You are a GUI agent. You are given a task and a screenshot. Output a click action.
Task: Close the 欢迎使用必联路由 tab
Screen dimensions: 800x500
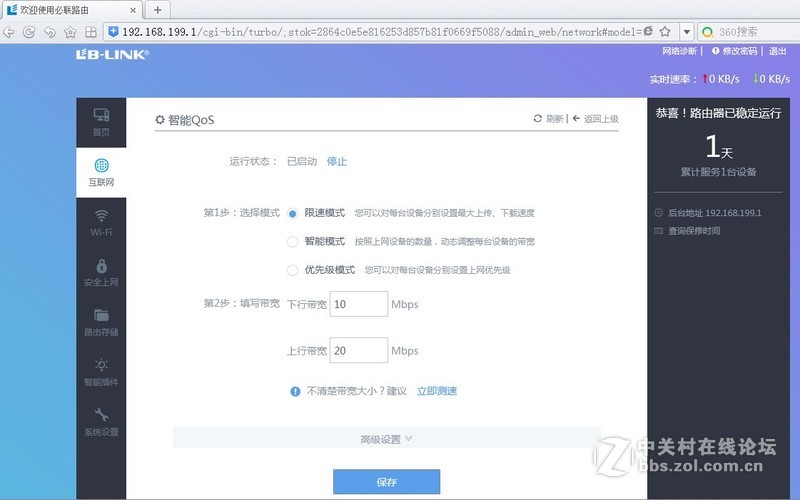(133, 10)
